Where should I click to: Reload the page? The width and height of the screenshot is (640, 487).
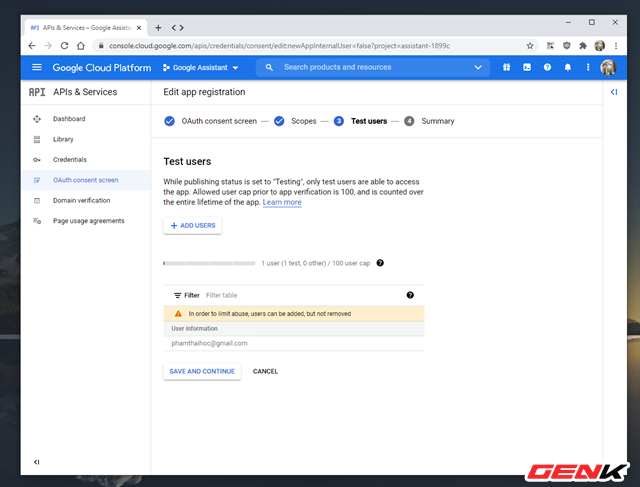[x=64, y=46]
